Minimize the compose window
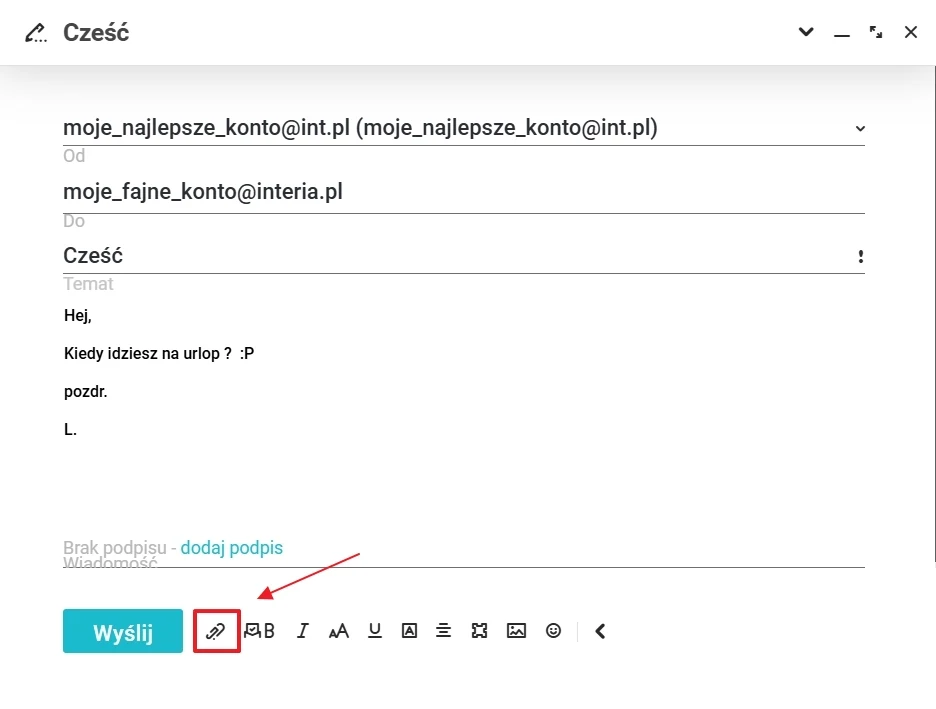This screenshot has width=936, height=709. (842, 35)
